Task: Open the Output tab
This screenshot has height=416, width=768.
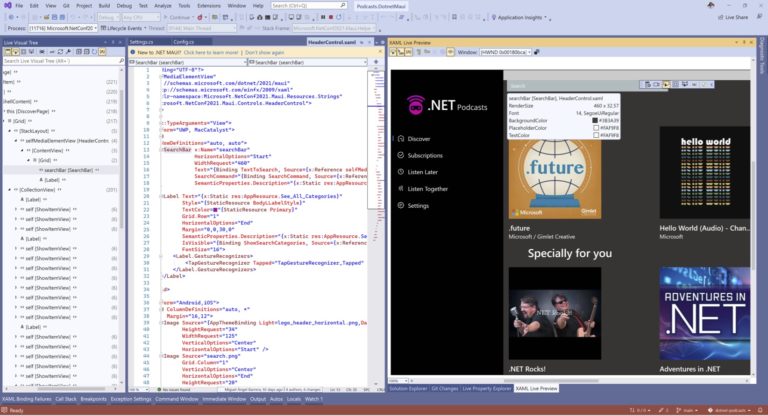Action: (258, 399)
